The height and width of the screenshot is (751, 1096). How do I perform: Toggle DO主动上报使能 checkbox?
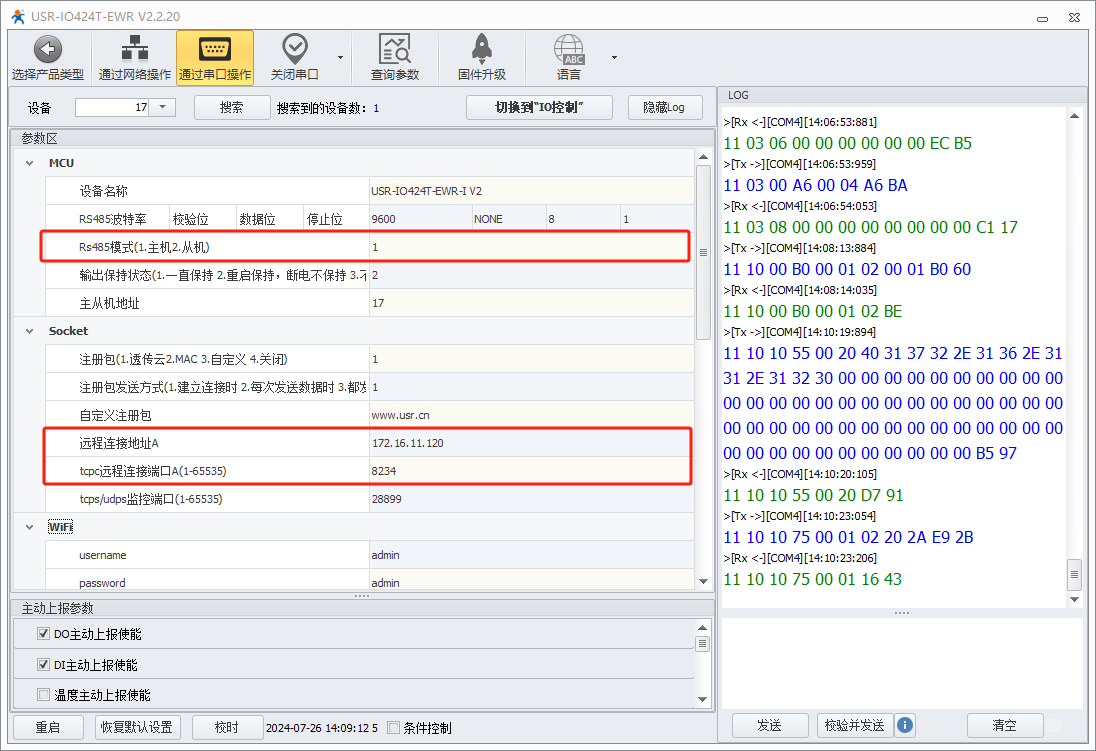pyautogui.click(x=43, y=634)
